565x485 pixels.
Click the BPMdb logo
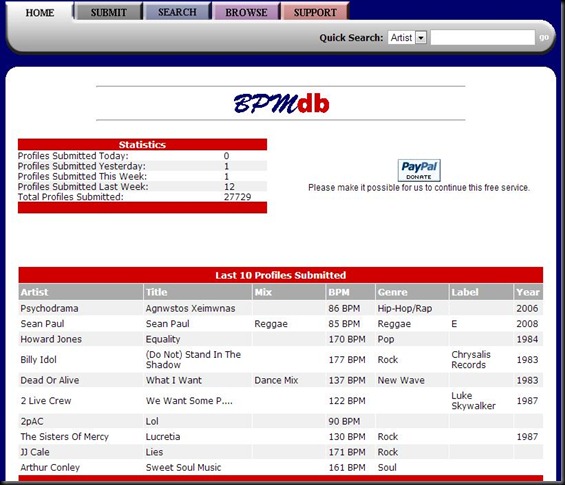click(x=281, y=103)
